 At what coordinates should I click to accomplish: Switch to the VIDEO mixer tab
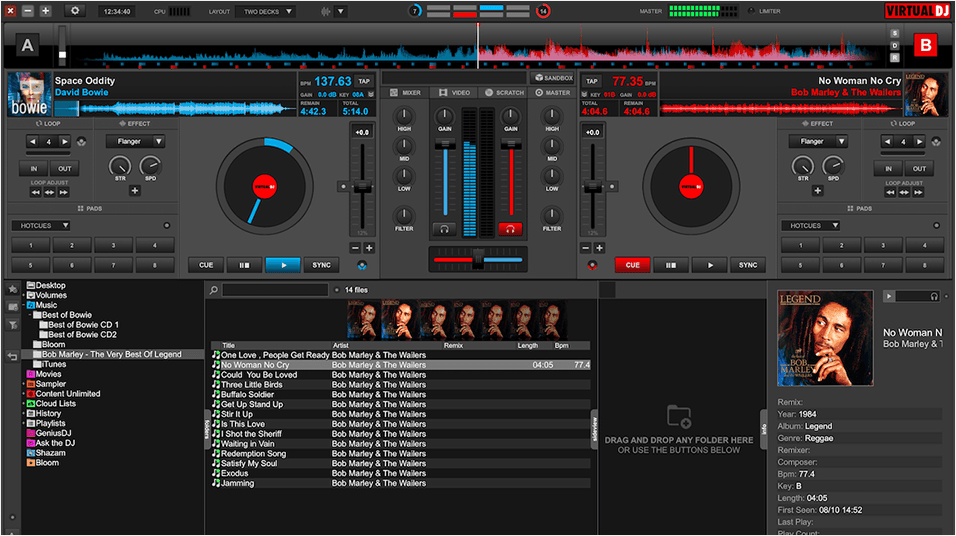click(455, 93)
